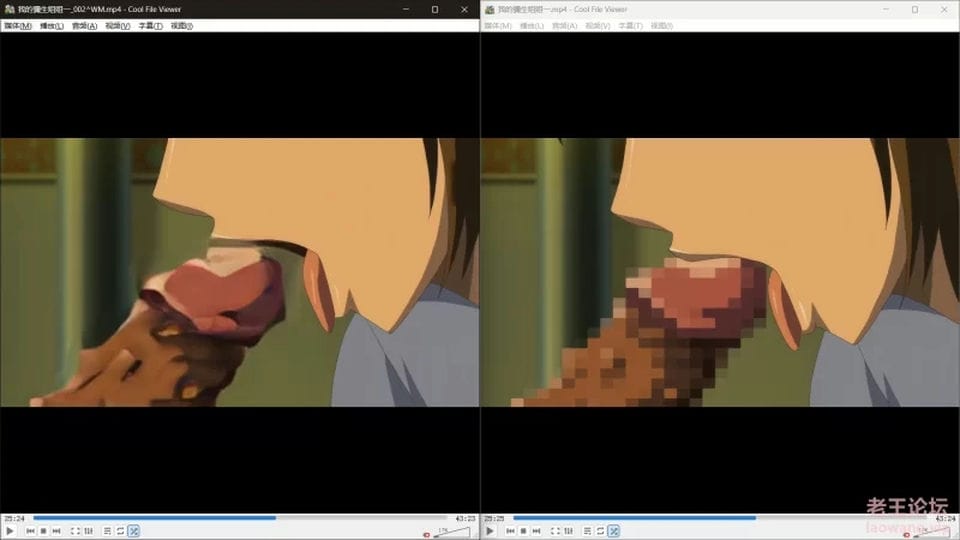
Task: Mute audio using the left window speaker icon
Action: click(427, 534)
